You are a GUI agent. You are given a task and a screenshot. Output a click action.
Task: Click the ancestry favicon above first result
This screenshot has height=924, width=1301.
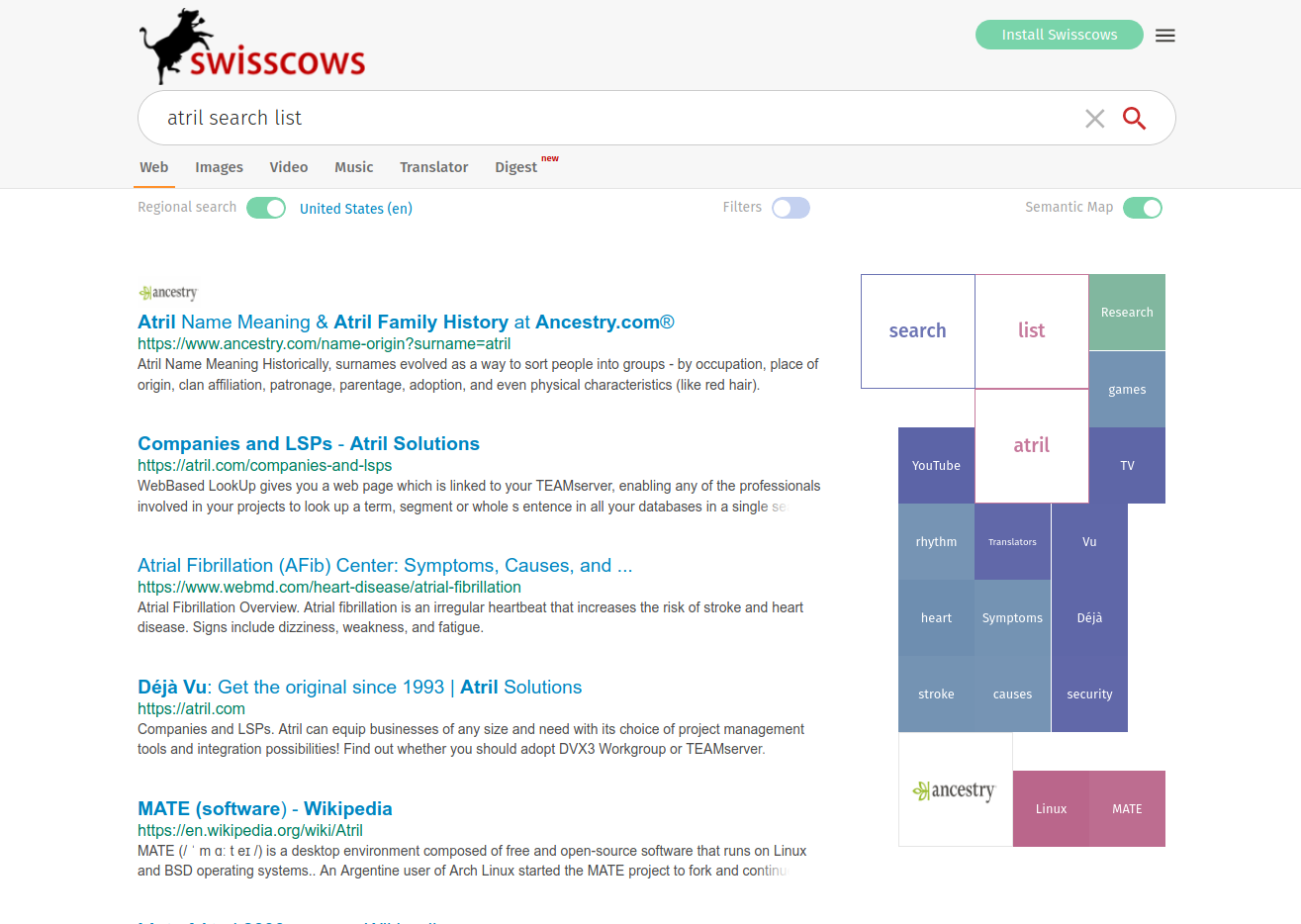(168, 293)
